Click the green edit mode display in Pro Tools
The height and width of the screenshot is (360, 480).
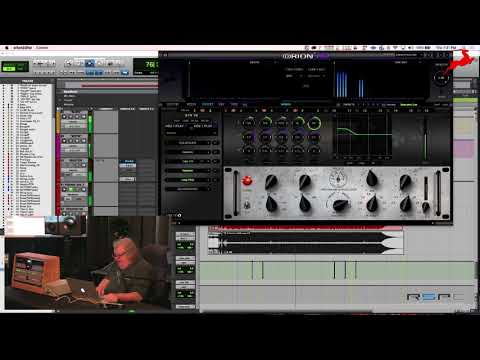point(15,66)
